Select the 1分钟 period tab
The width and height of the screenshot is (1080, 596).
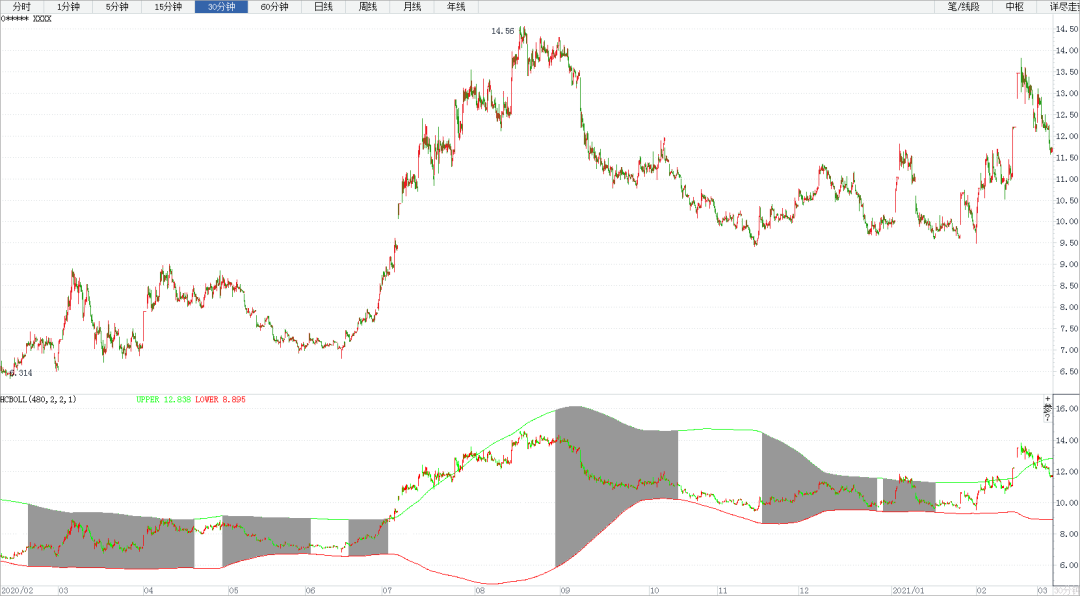point(68,7)
